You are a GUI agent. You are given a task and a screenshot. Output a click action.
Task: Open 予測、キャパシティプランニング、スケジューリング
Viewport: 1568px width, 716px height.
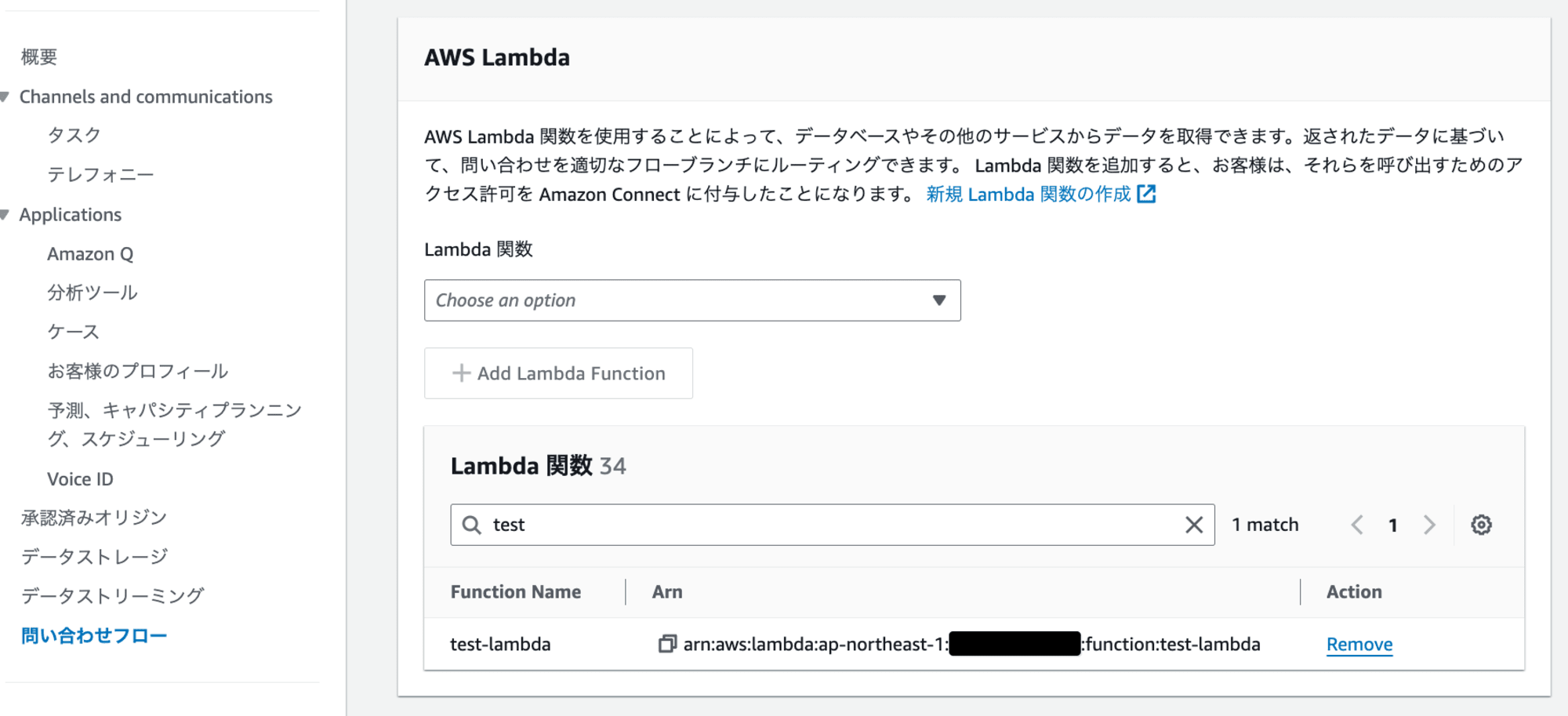pyautogui.click(x=174, y=424)
